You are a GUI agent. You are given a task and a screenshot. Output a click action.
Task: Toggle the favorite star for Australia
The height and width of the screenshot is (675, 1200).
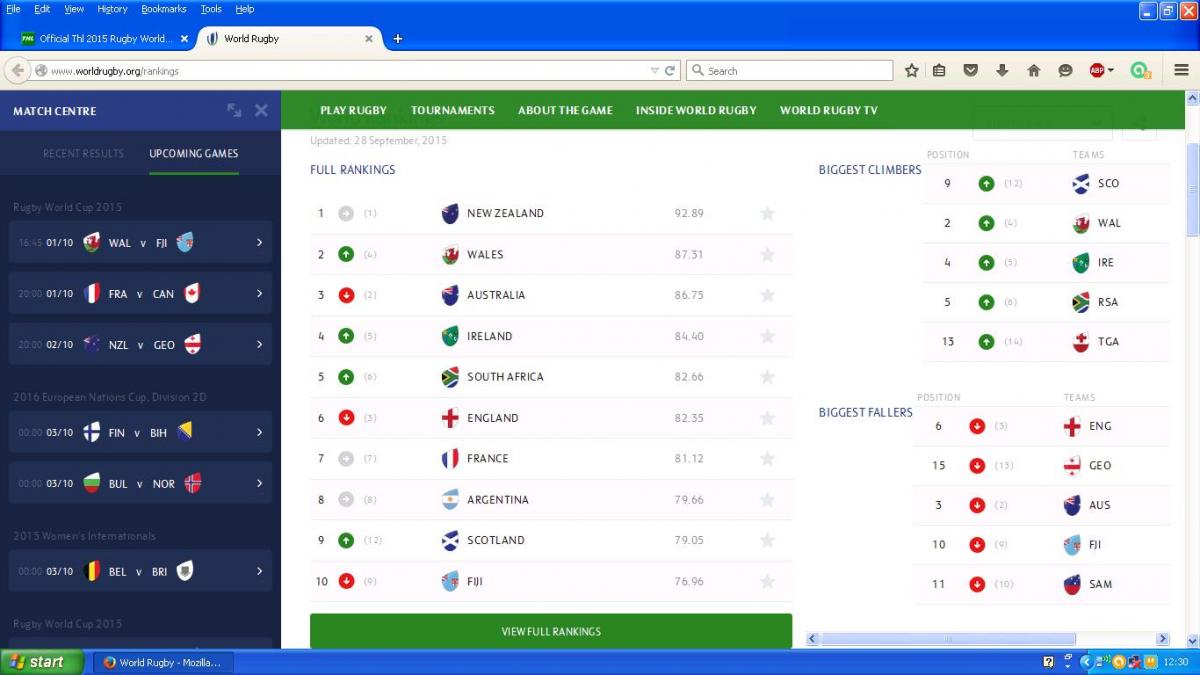click(767, 295)
